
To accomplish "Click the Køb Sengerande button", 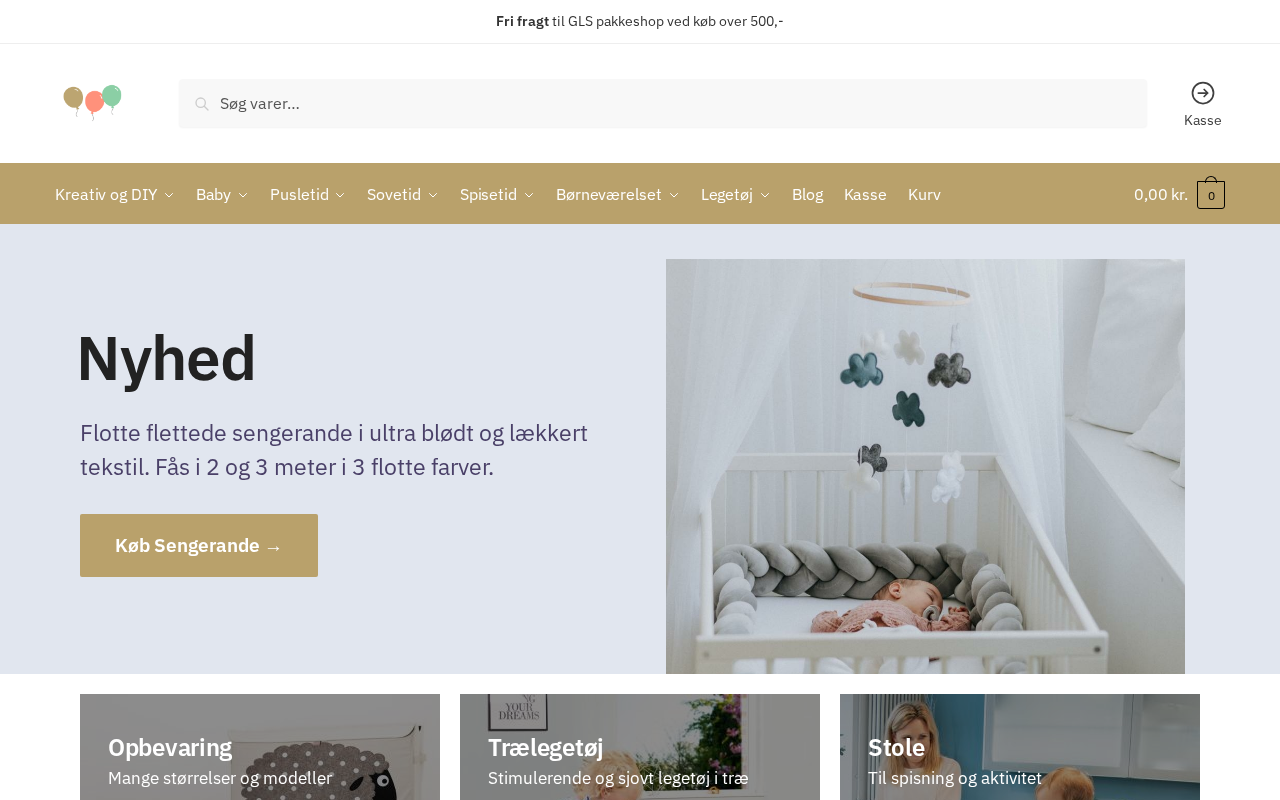I will point(199,545).
